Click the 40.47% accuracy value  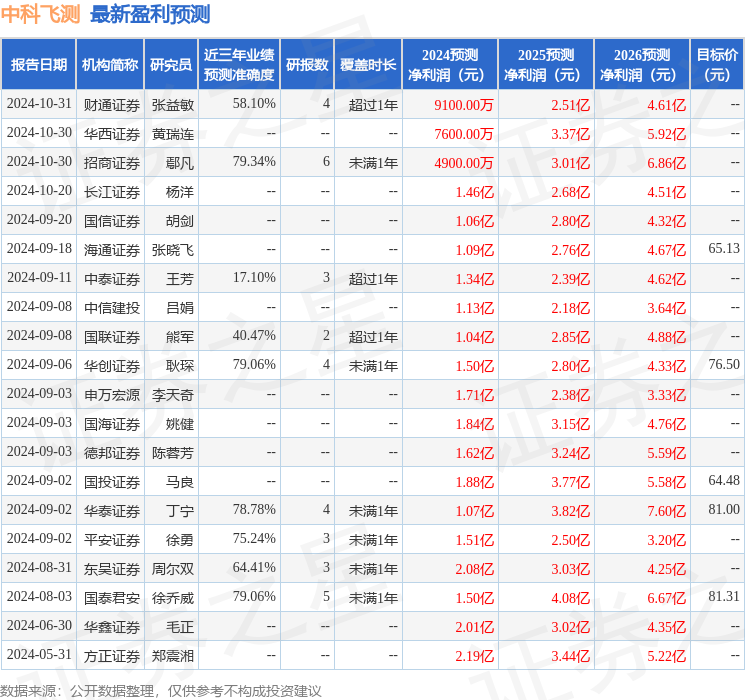254,335
